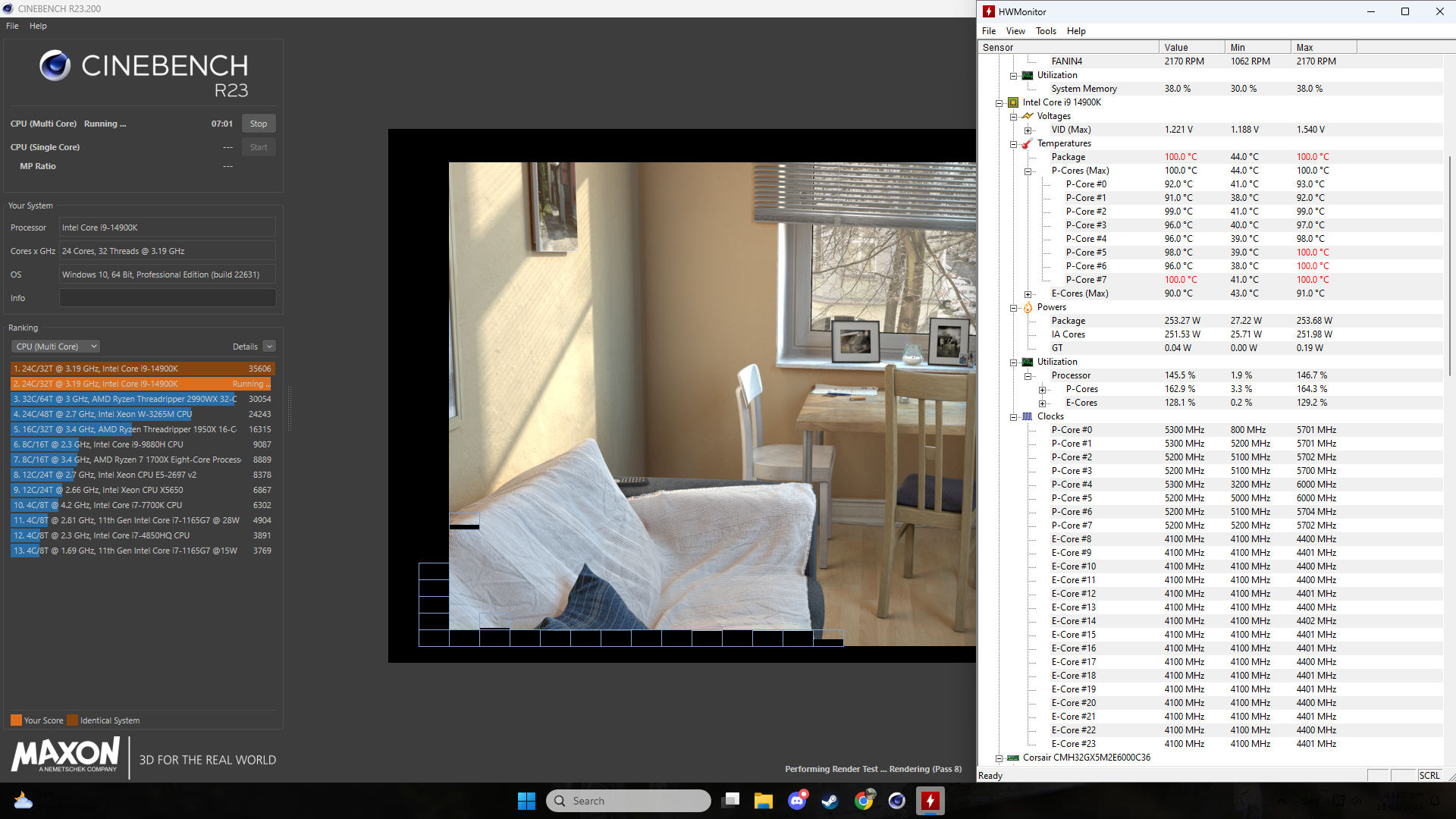Click the Intel Core i9 14900K chip icon
The width and height of the screenshot is (1456, 819).
[x=1013, y=102]
